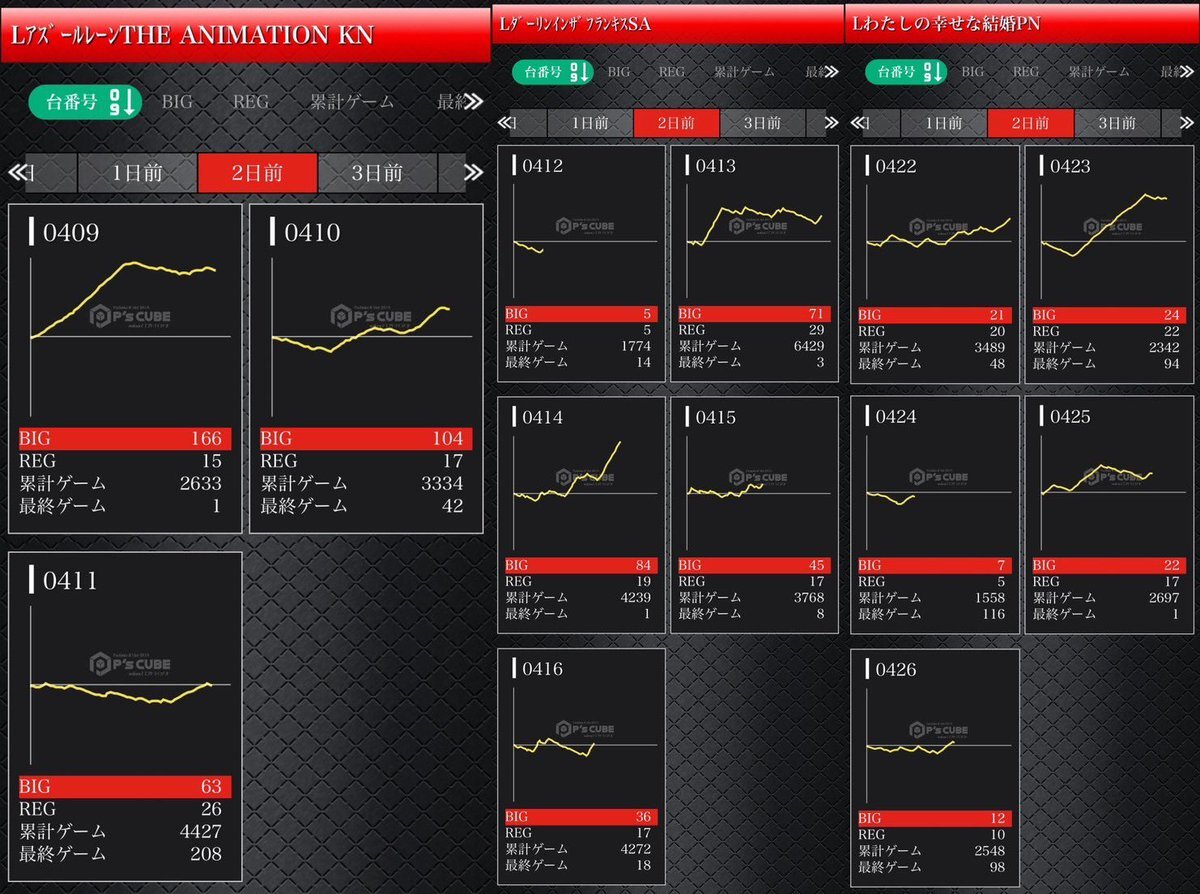Click 最終ゲーム 18 value of machine 0416
This screenshot has width=1200, height=894.
pyautogui.click(x=643, y=864)
